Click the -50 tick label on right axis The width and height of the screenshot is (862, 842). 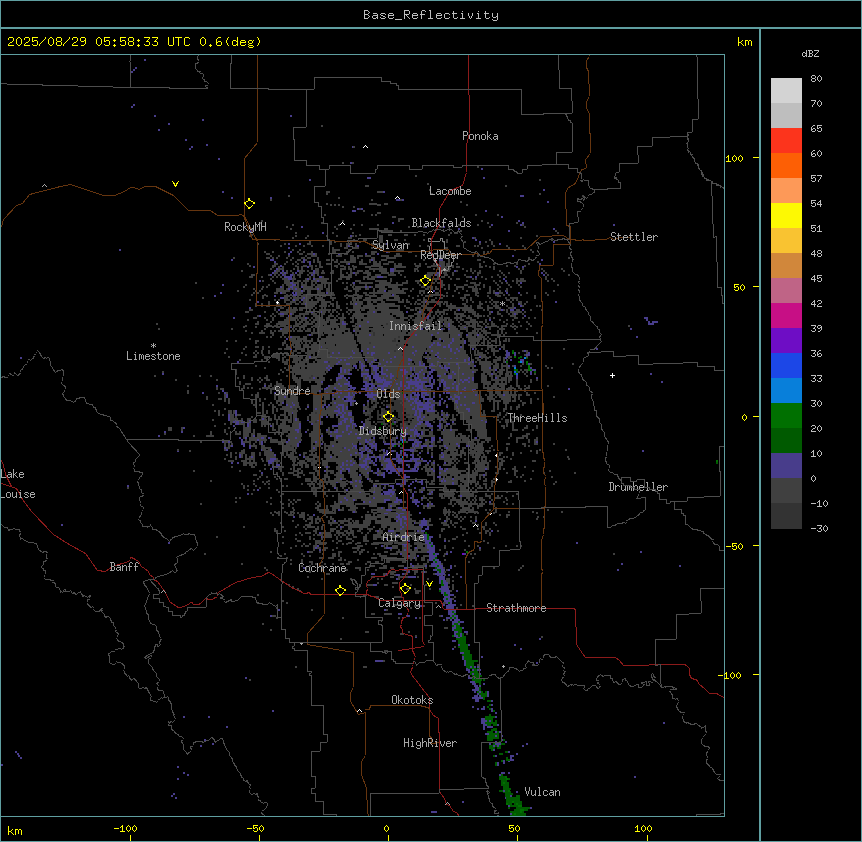pyautogui.click(x=734, y=546)
